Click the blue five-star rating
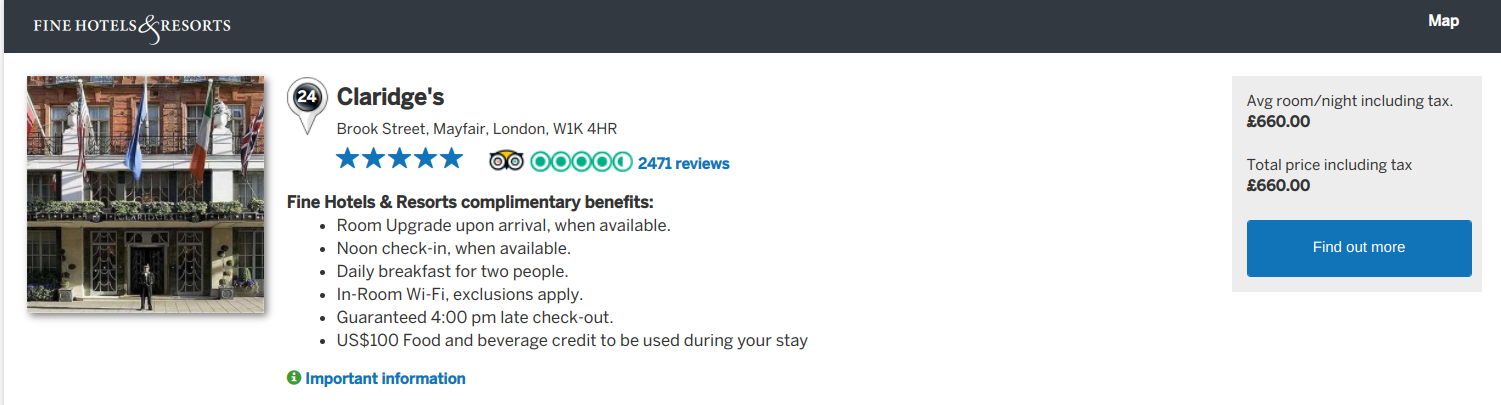The image size is (1501, 405). coord(399,158)
